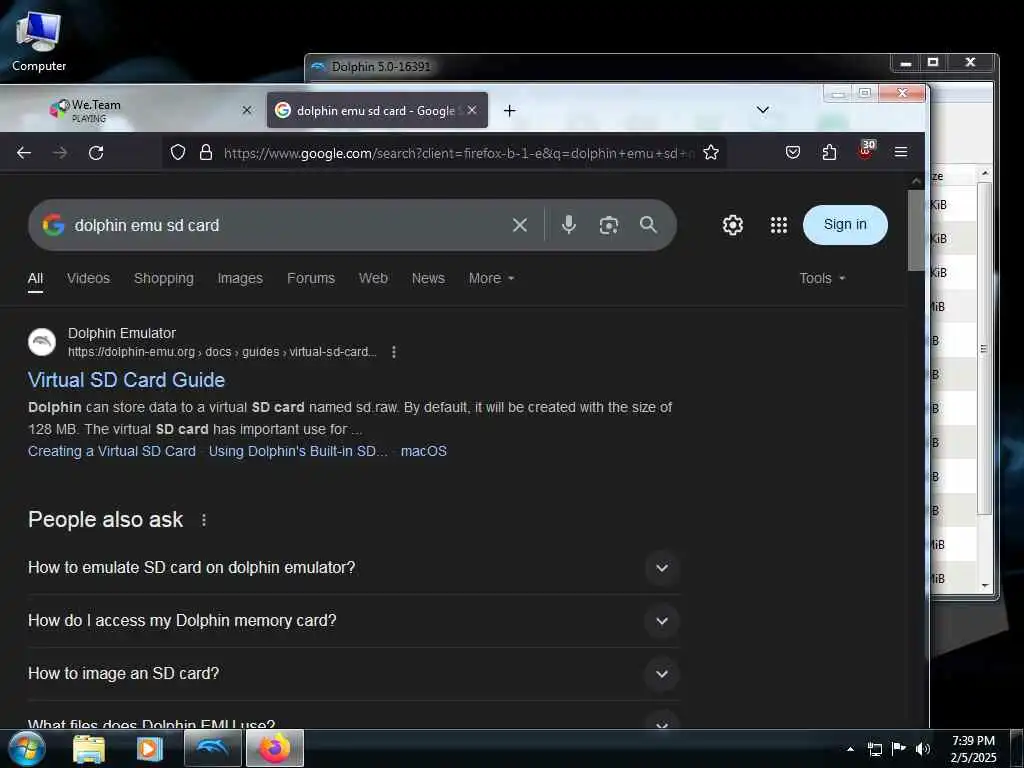Clear the search box with the X icon
1024x768 pixels.
[x=520, y=225]
